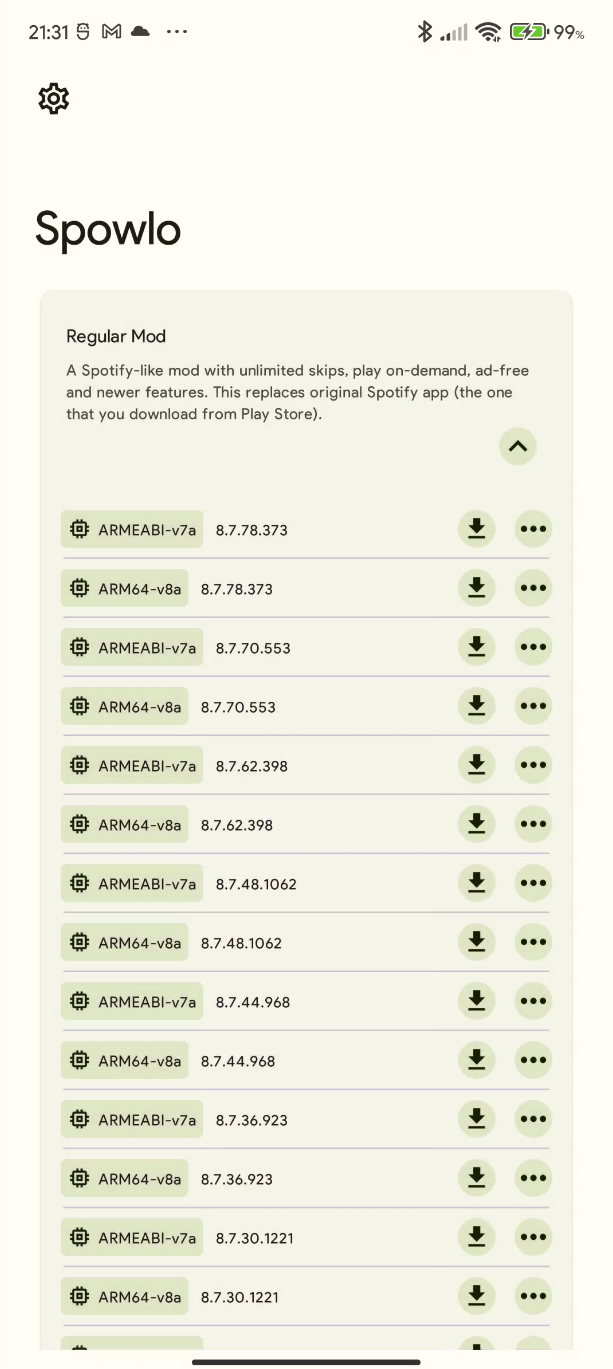Image resolution: width=613 pixels, height=1369 pixels.
Task: Download ARMEABI-v7a version 8.7.78.373
Action: [476, 529]
